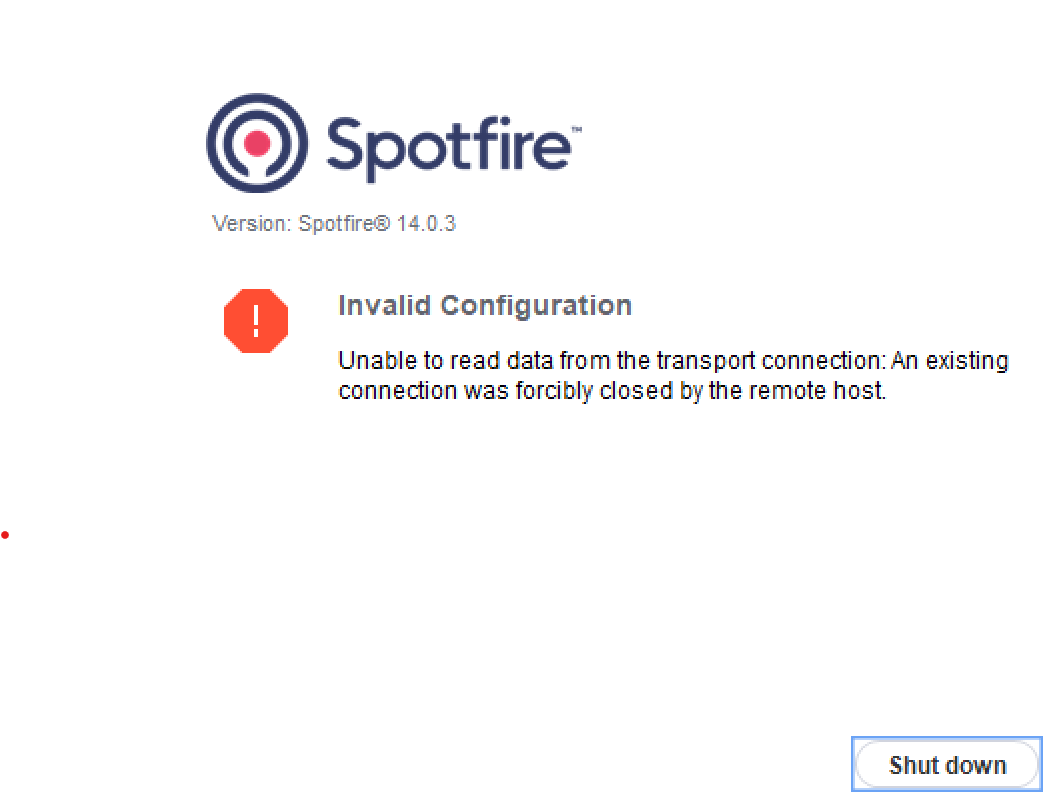The image size is (1056, 798).
Task: Click the exclamation mark inside the warning icon
Action: coord(255,320)
